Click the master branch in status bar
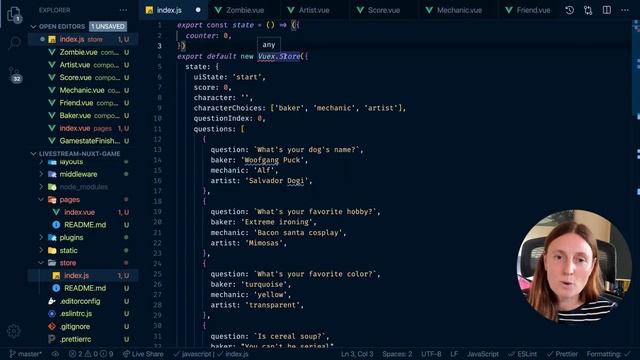This screenshot has width=640, height=360. click(x=25, y=354)
